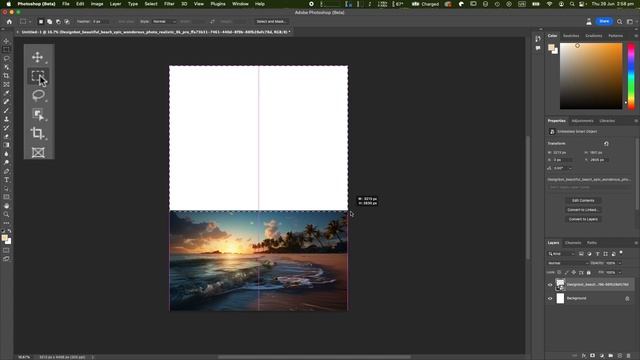
Task: Open the layer filter Kind dropdown
Action: [561, 254]
